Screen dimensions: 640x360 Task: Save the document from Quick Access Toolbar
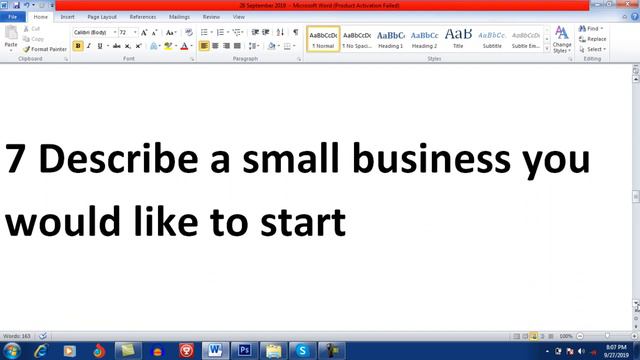click(x=16, y=5)
